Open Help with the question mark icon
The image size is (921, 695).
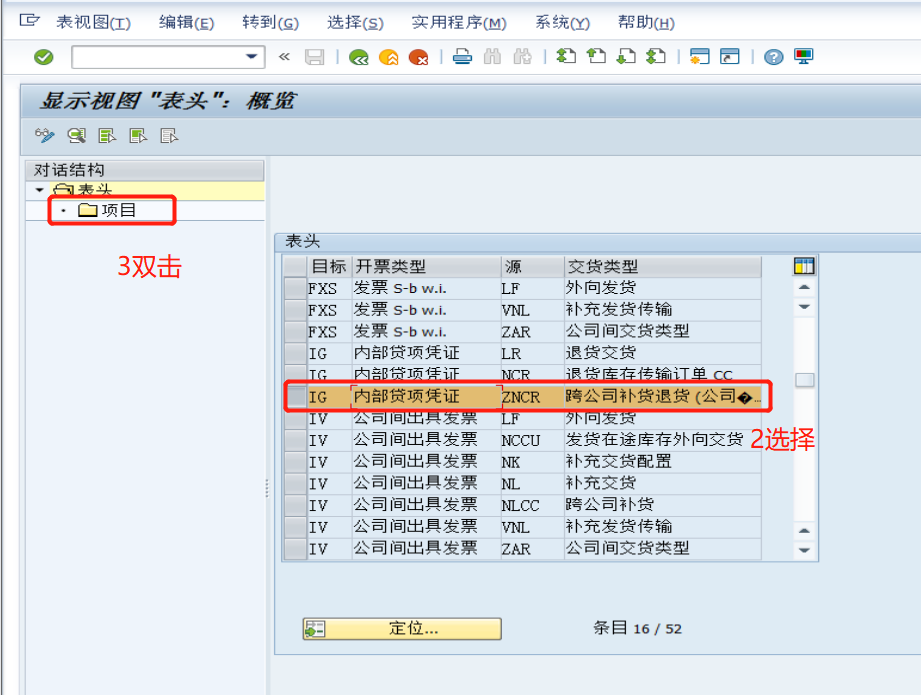click(774, 57)
